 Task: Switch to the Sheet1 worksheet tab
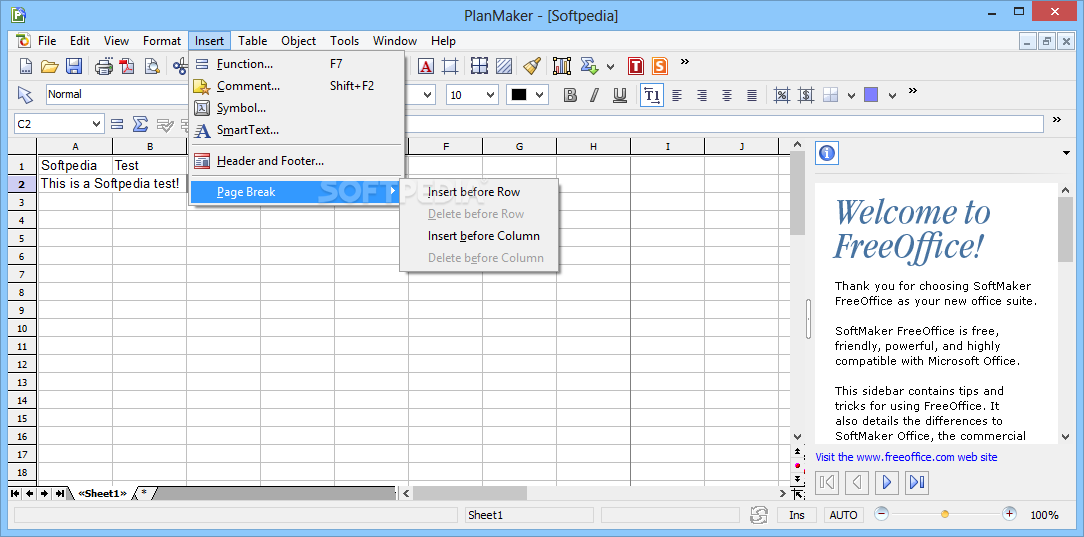click(x=102, y=493)
